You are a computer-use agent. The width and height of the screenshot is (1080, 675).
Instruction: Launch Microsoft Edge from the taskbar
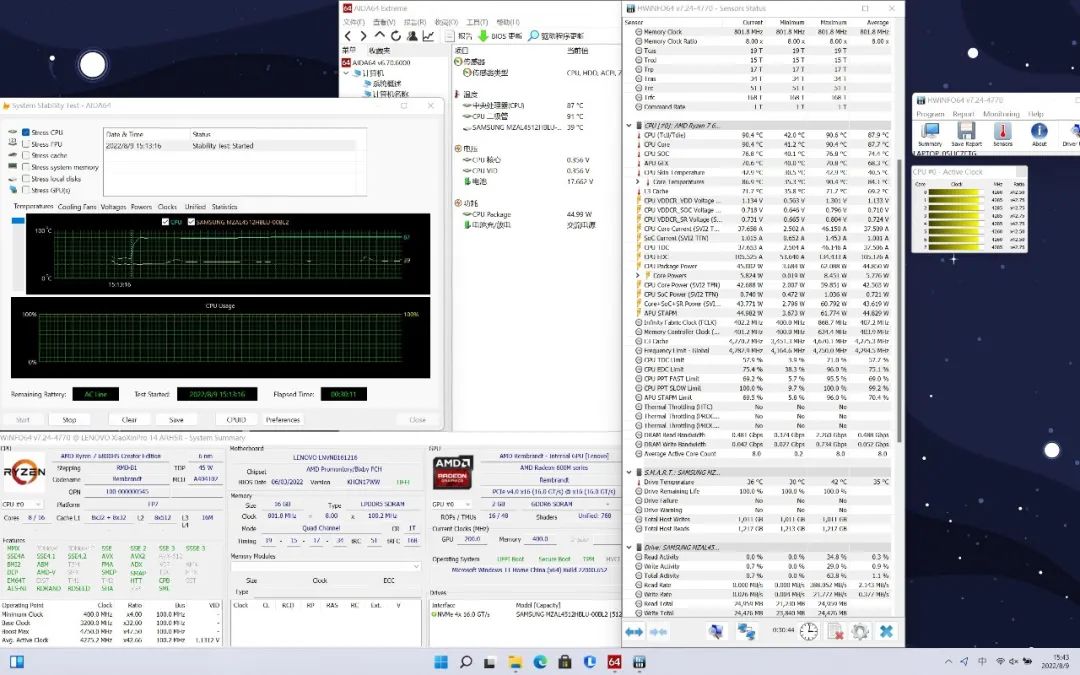(x=540, y=662)
